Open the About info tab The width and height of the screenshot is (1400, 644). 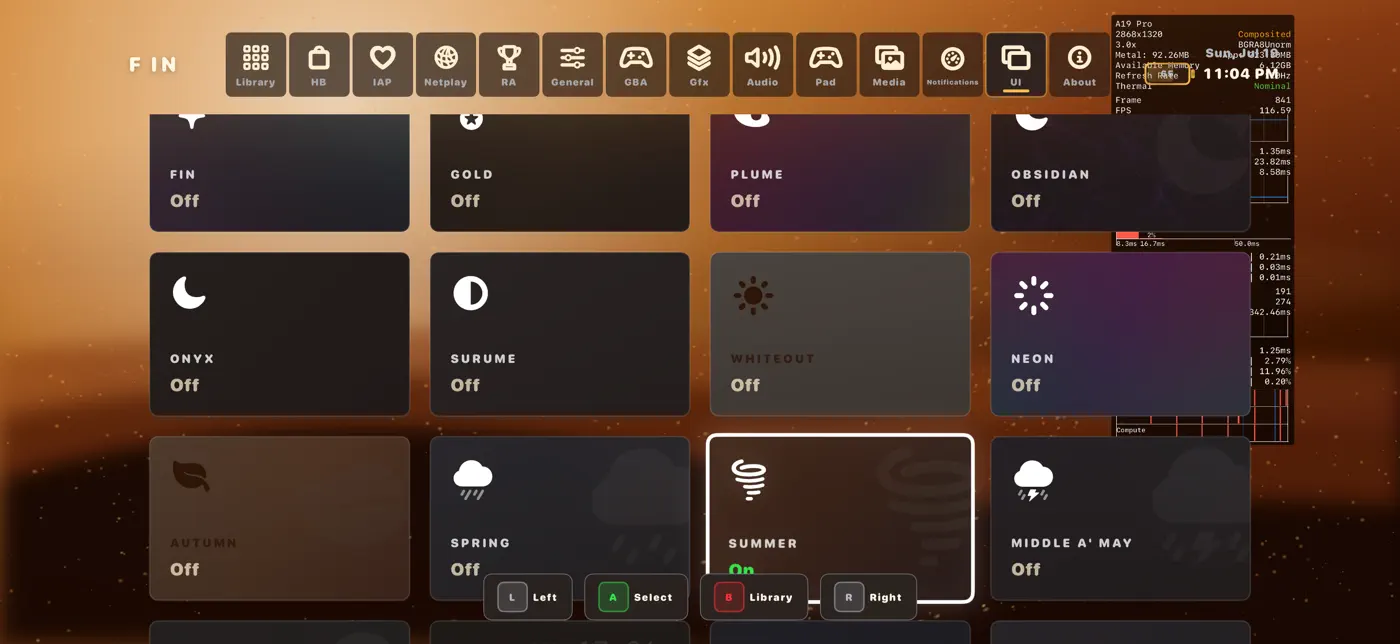(1079, 65)
